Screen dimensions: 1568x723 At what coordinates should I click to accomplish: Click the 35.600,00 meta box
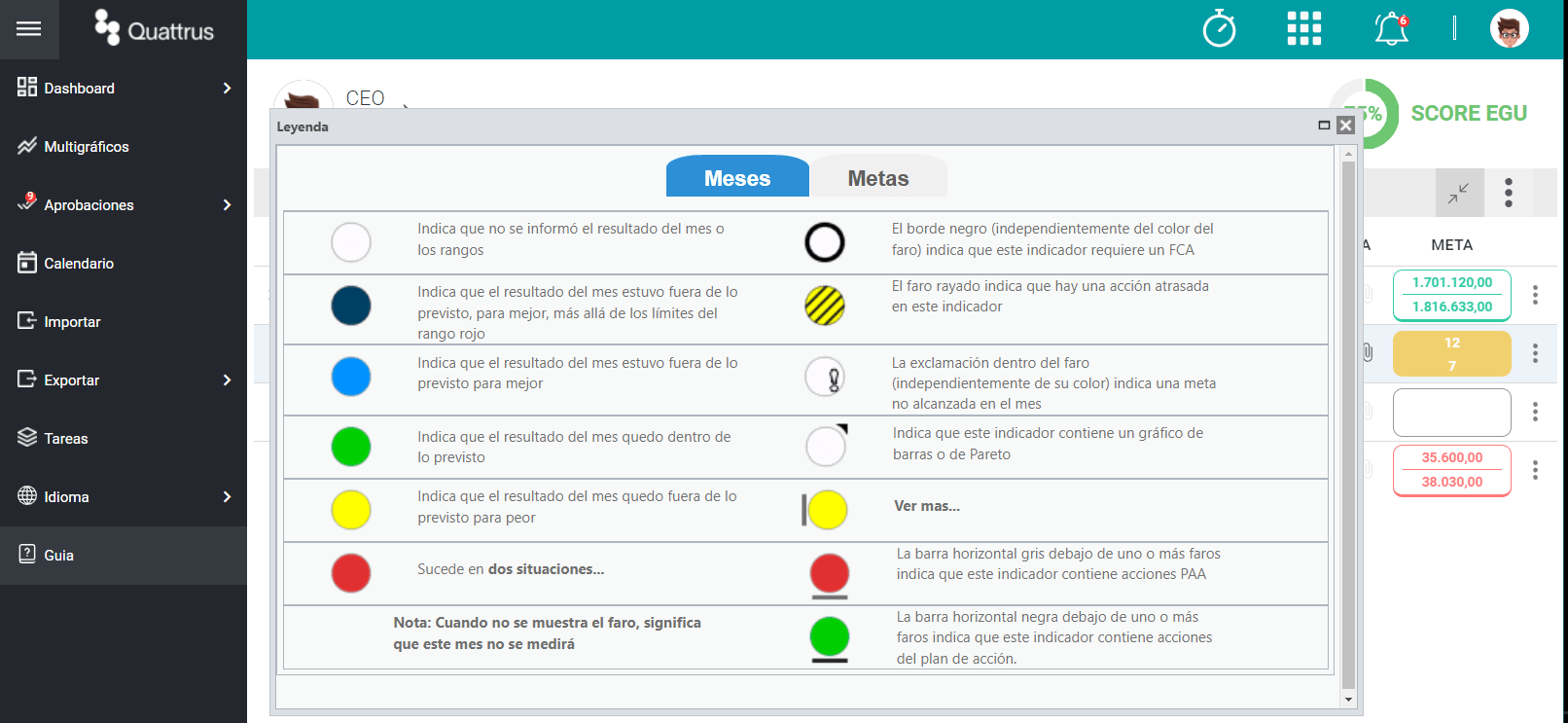pos(1452,470)
